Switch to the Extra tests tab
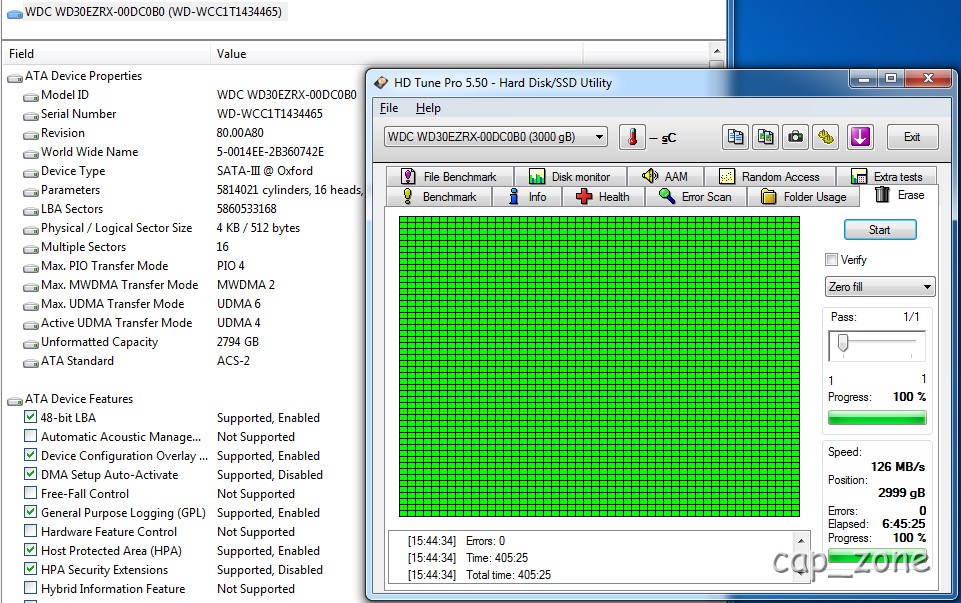The image size is (961, 603). point(886,176)
